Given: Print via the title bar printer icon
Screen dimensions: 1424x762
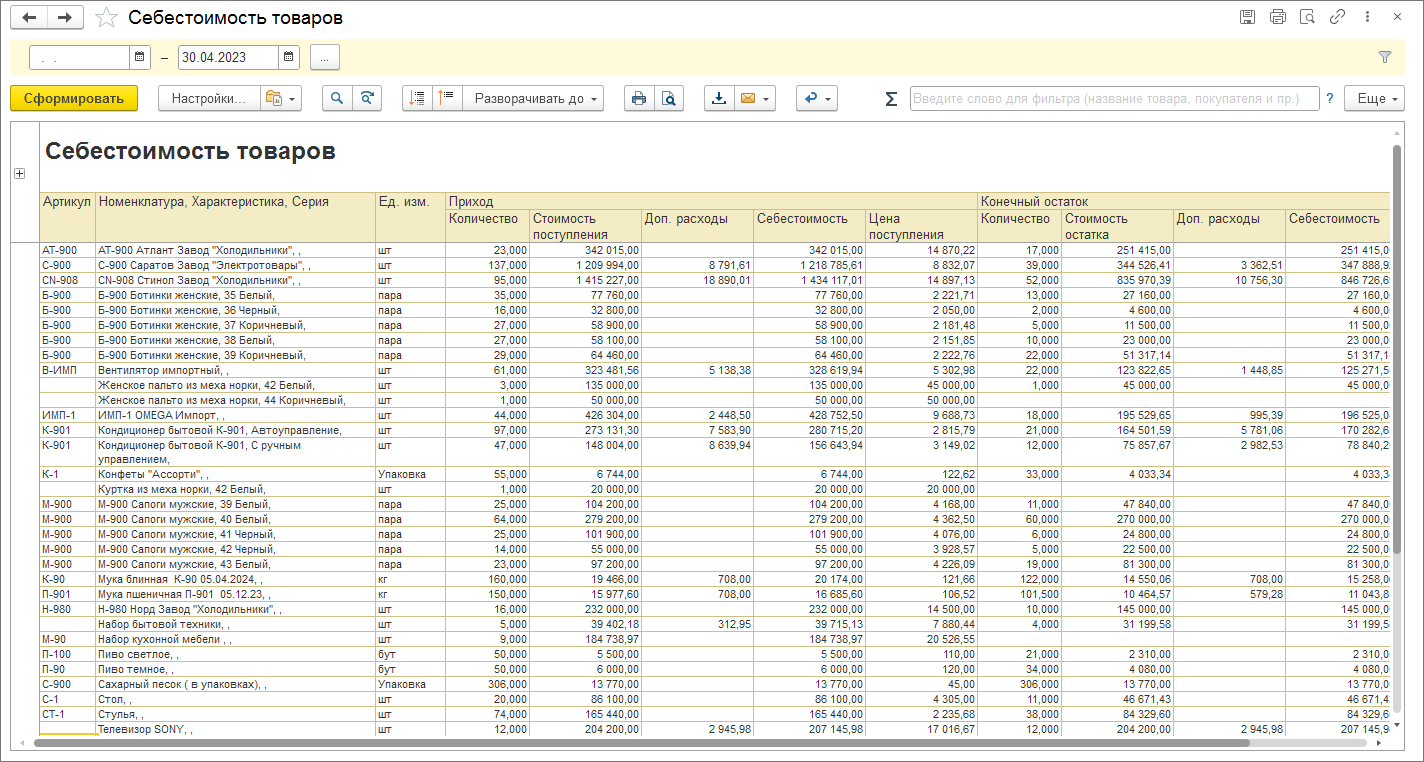Looking at the screenshot, I should [1277, 17].
